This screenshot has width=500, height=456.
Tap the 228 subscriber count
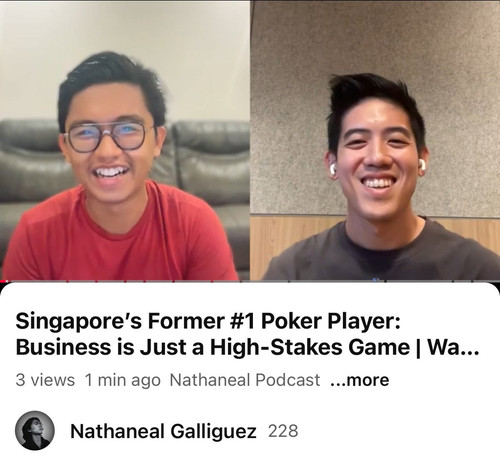point(283,431)
